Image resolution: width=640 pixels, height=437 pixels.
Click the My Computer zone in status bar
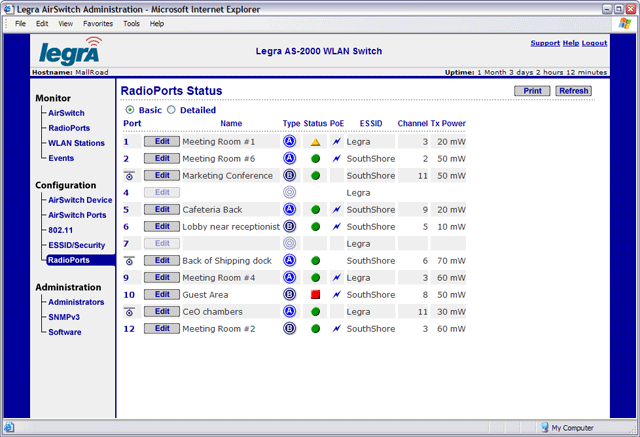567,428
